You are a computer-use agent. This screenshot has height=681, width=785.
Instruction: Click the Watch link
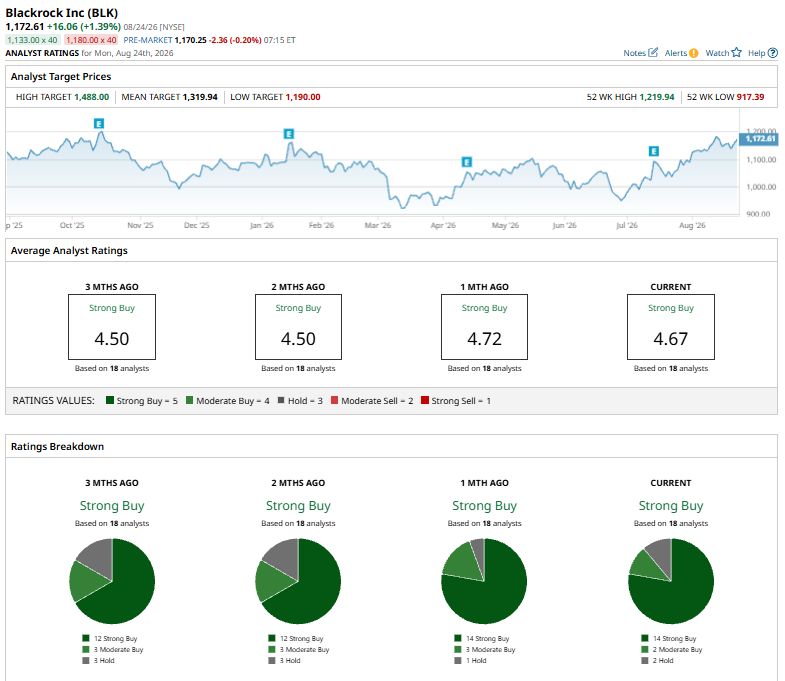coord(717,53)
